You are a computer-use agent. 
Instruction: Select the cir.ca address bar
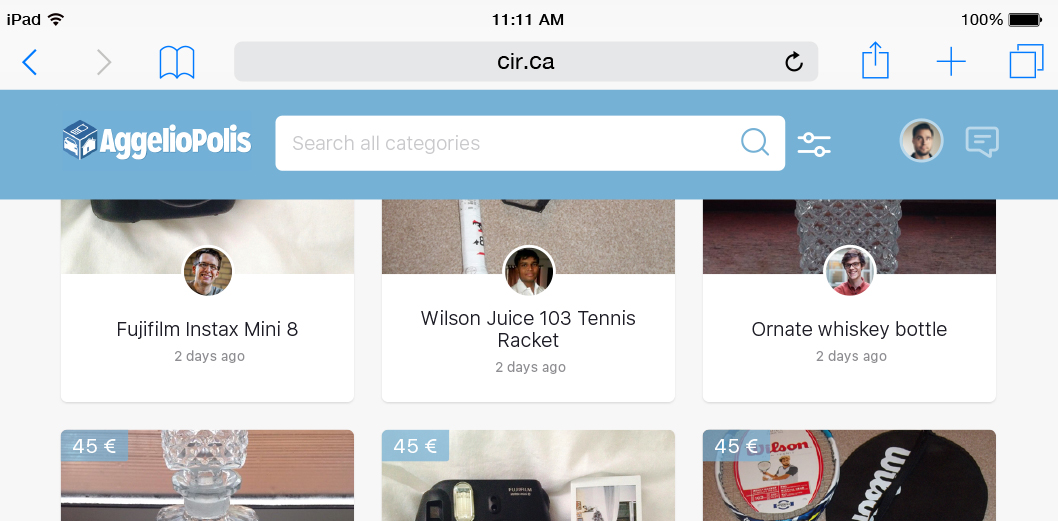coord(526,61)
